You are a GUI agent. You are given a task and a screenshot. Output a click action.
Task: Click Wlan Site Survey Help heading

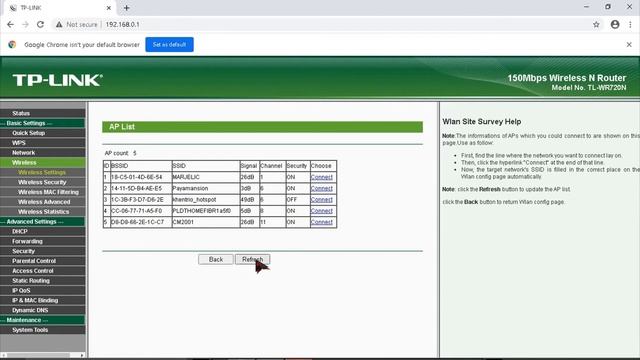pyautogui.click(x=482, y=122)
